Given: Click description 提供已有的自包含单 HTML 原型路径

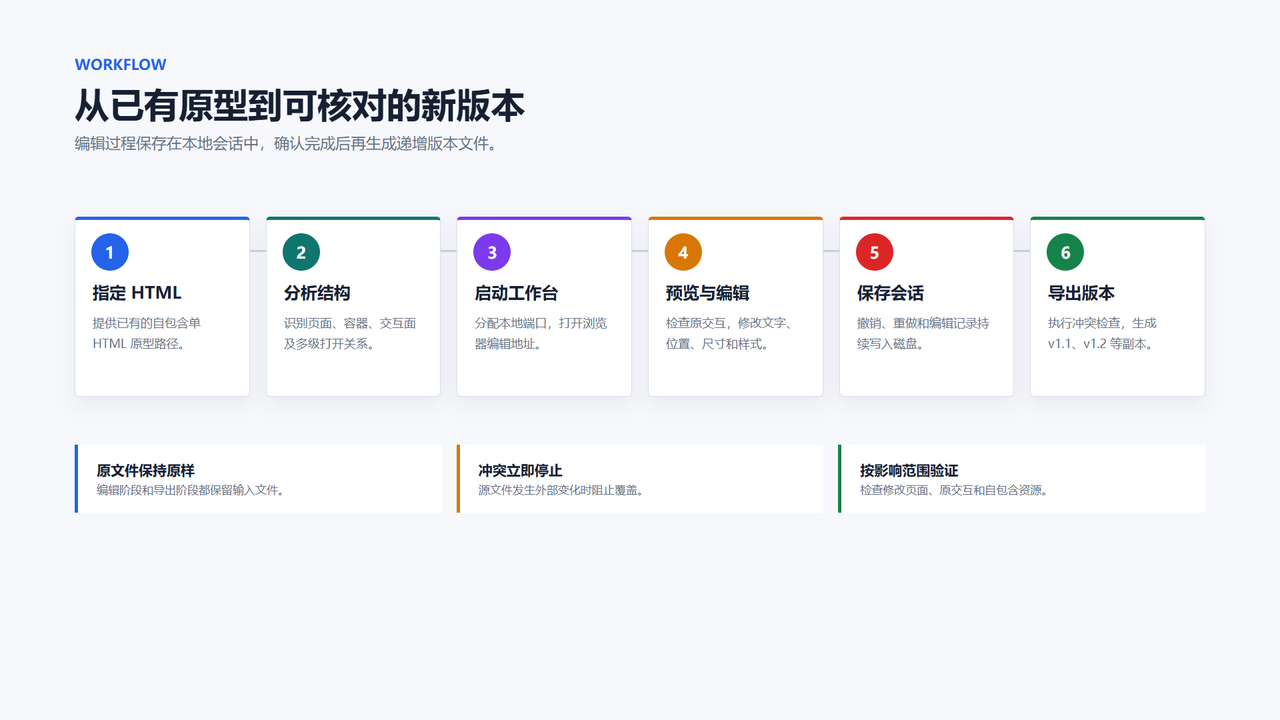Looking at the screenshot, I should pyautogui.click(x=147, y=333).
